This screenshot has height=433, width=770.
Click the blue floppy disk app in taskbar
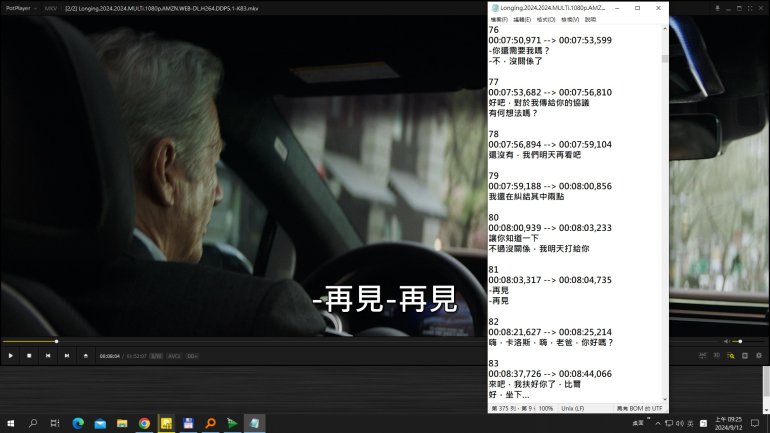(x=188, y=423)
